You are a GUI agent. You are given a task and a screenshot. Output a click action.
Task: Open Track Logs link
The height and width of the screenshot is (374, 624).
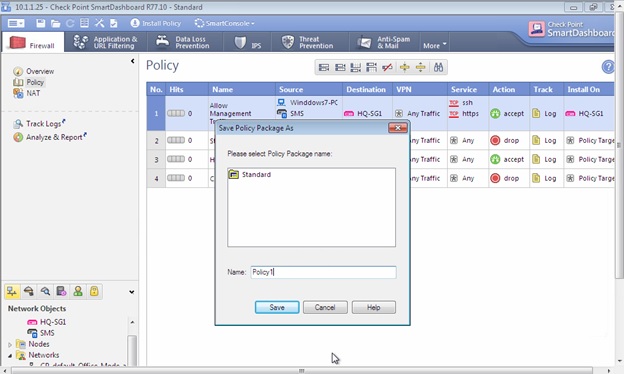click(43, 124)
